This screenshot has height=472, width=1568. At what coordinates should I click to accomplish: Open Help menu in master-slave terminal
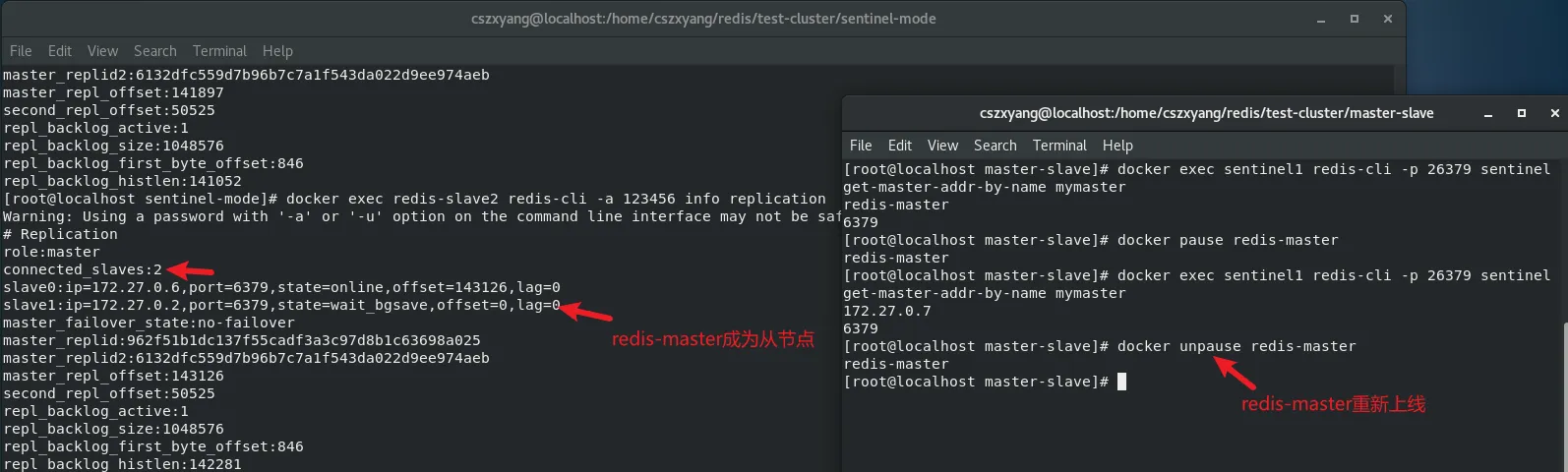pyautogui.click(x=1117, y=146)
